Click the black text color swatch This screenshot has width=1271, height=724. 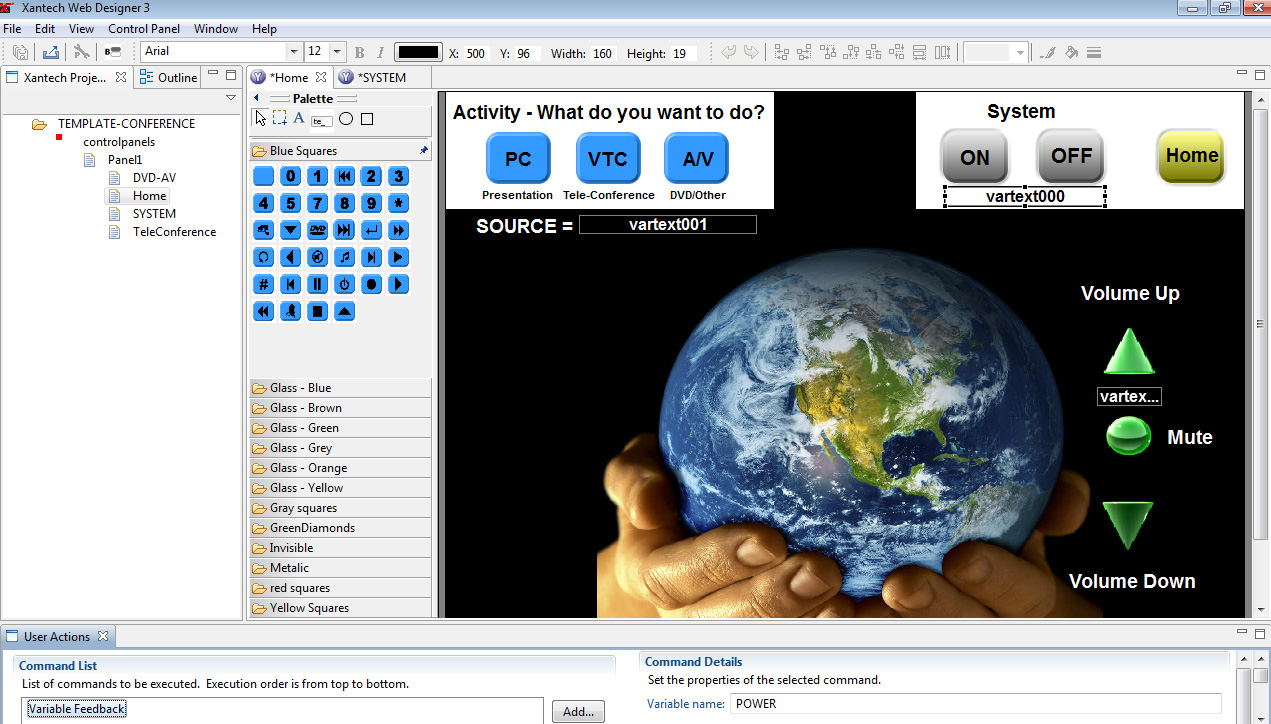418,53
